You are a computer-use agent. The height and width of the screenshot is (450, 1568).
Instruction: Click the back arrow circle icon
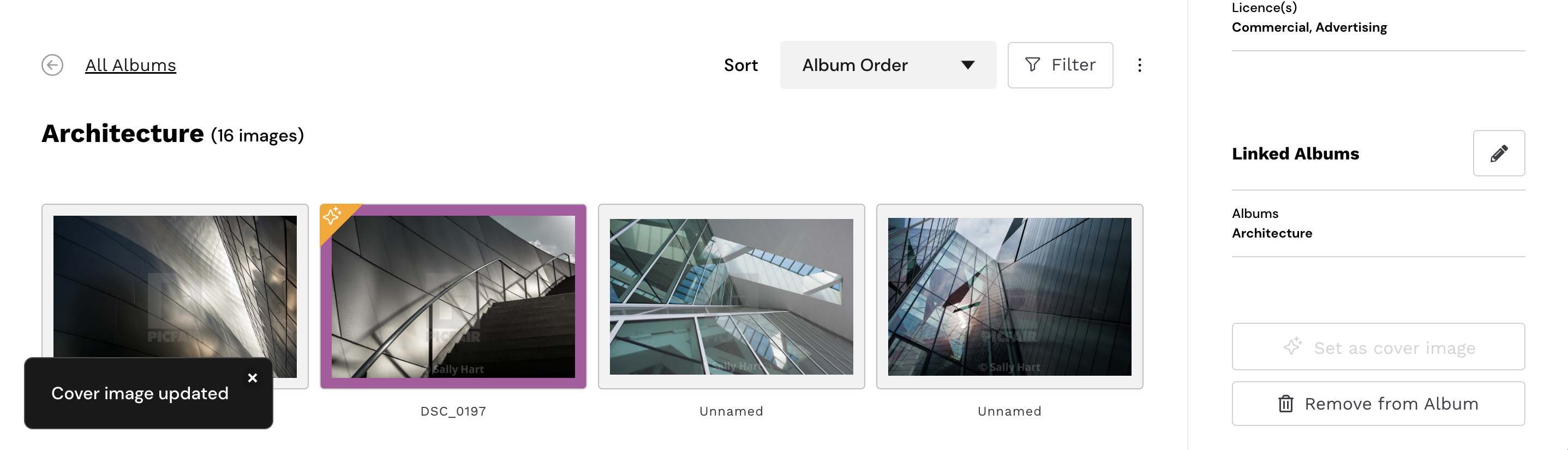(x=52, y=65)
